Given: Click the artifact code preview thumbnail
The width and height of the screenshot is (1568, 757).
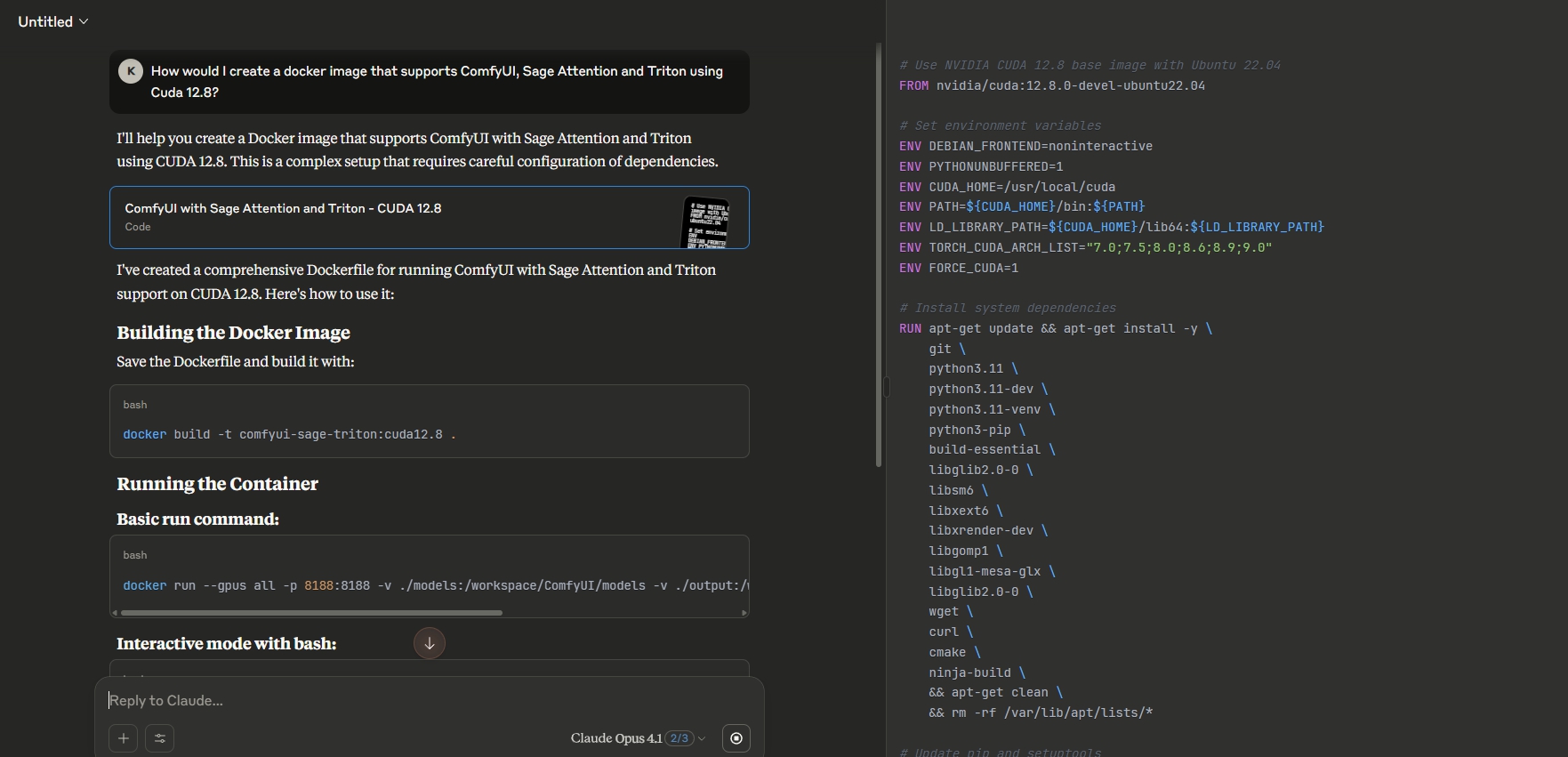Looking at the screenshot, I should 705,222.
